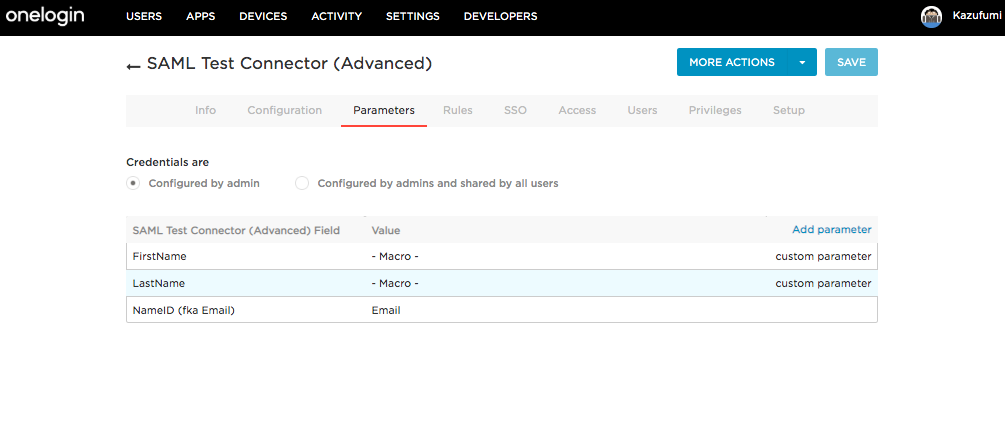Switch to the Info tab

(205, 110)
